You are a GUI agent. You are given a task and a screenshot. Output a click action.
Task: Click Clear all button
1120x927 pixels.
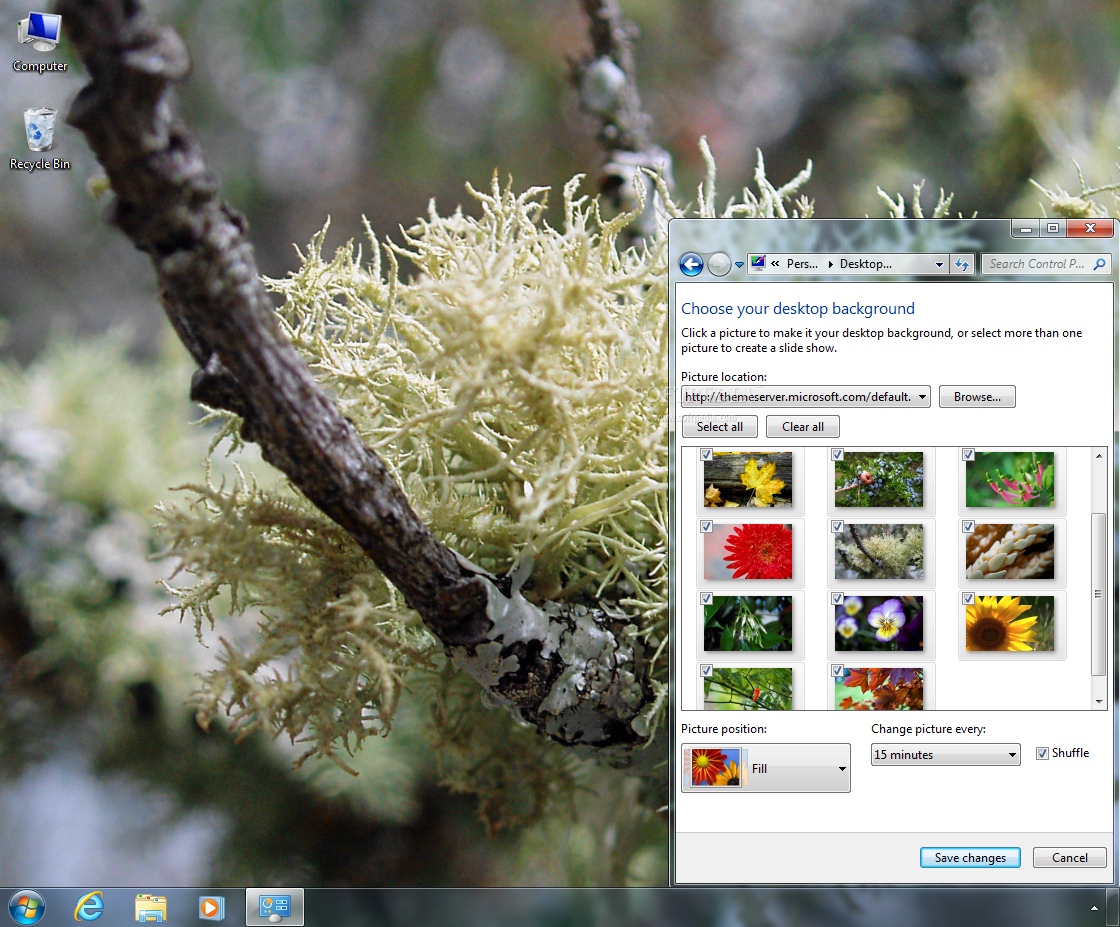click(x=803, y=426)
